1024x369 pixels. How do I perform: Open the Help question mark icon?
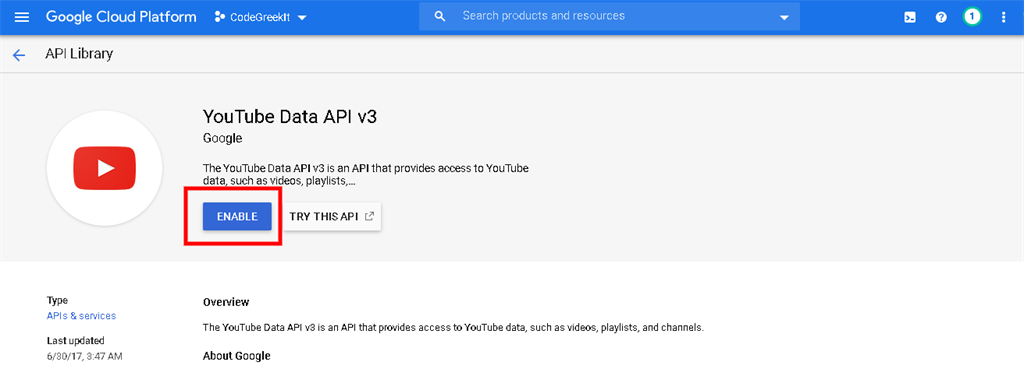point(941,18)
